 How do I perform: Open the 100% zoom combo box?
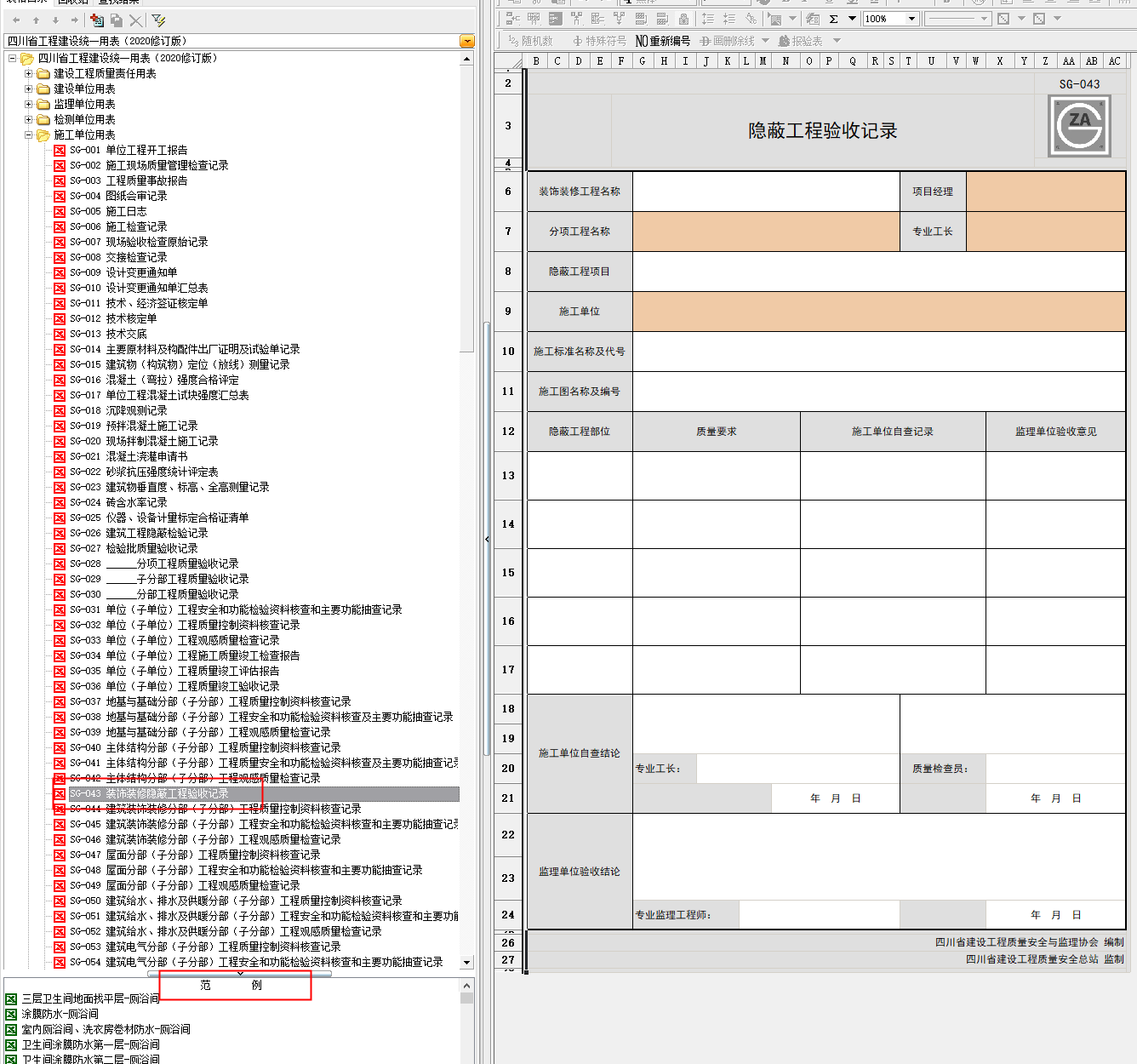pos(890,18)
